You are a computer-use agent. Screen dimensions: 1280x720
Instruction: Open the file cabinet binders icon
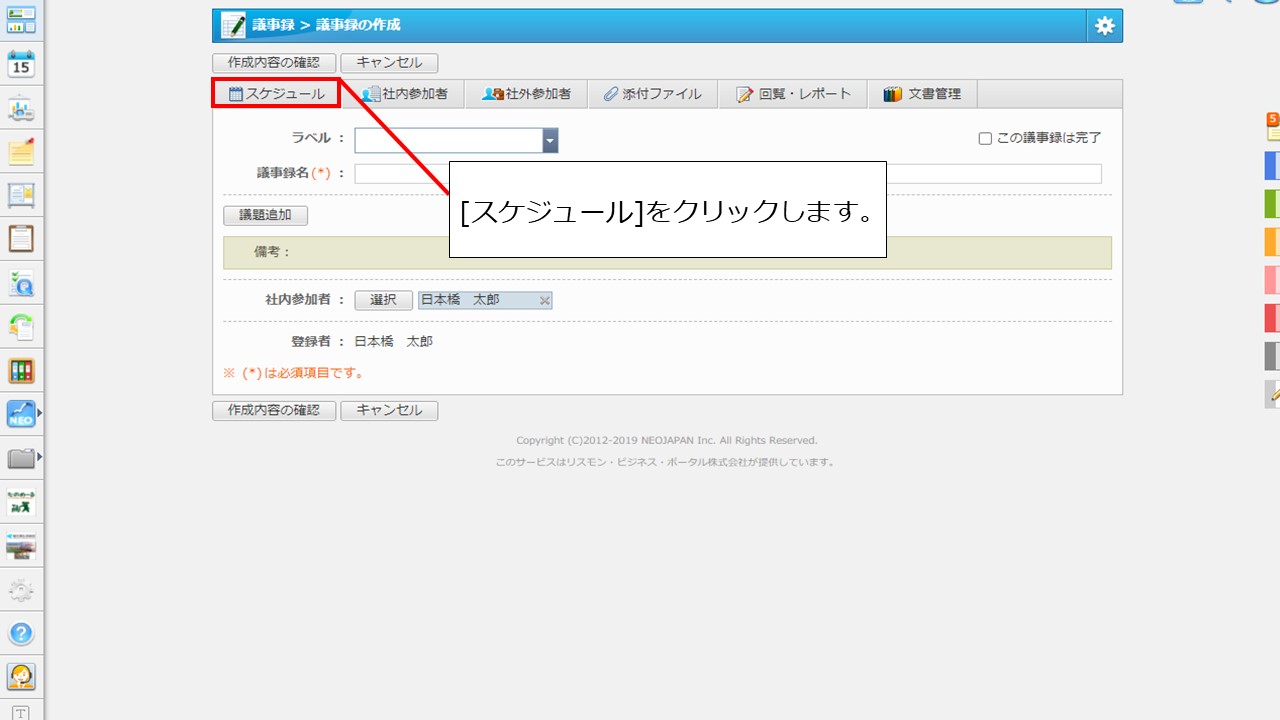point(21,371)
